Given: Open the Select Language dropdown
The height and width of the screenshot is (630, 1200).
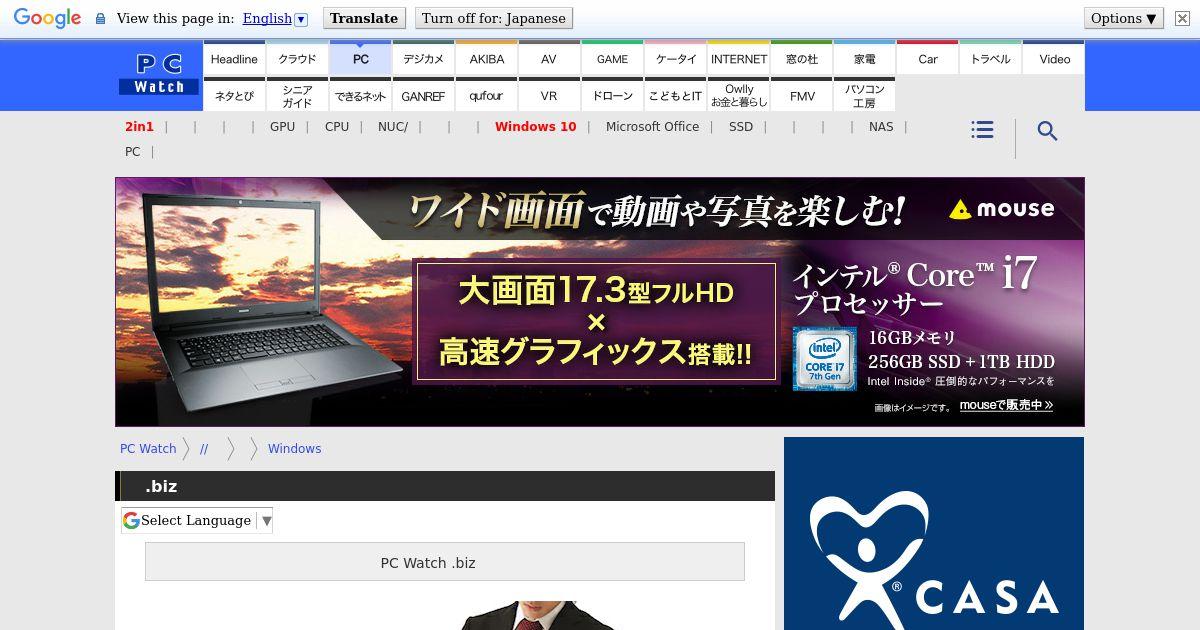Looking at the screenshot, I should 197,520.
